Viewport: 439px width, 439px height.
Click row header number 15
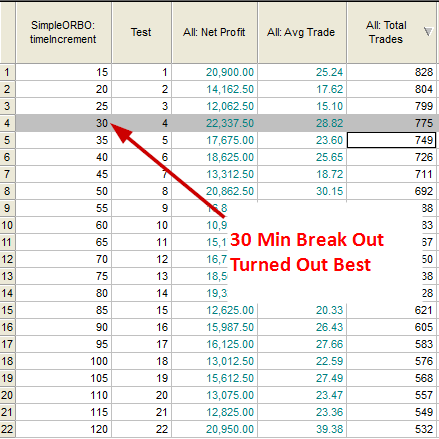(x=7, y=310)
